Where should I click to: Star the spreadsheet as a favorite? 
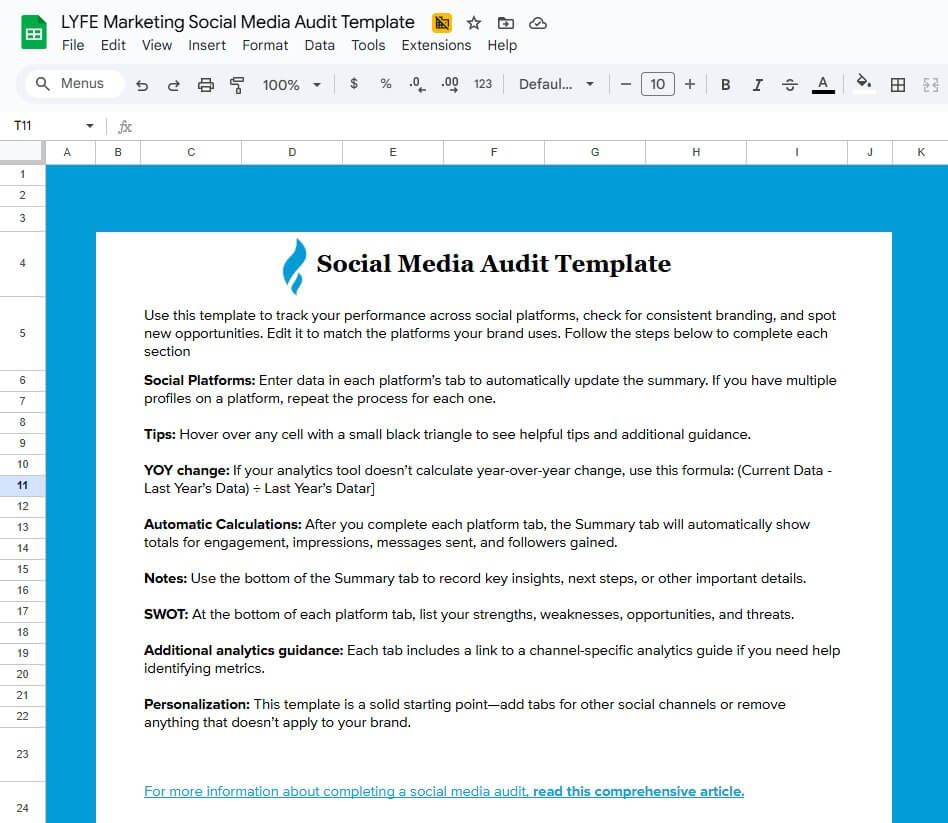pos(473,22)
